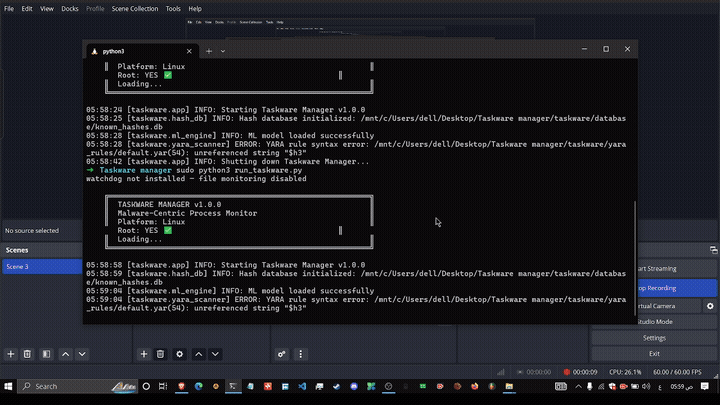Add a new source with the plus icon
The width and height of the screenshot is (720, 405).
click(x=144, y=354)
